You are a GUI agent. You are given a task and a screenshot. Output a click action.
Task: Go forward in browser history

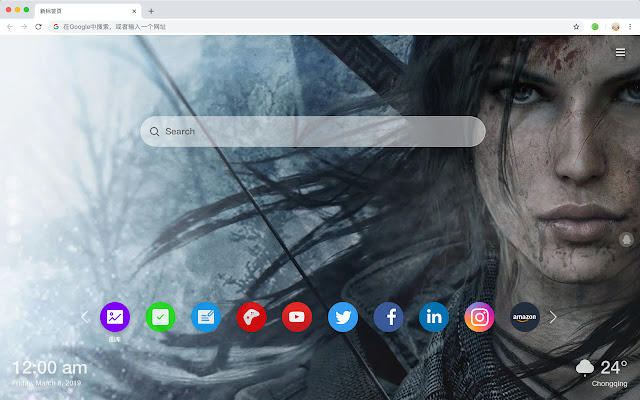coord(24,27)
